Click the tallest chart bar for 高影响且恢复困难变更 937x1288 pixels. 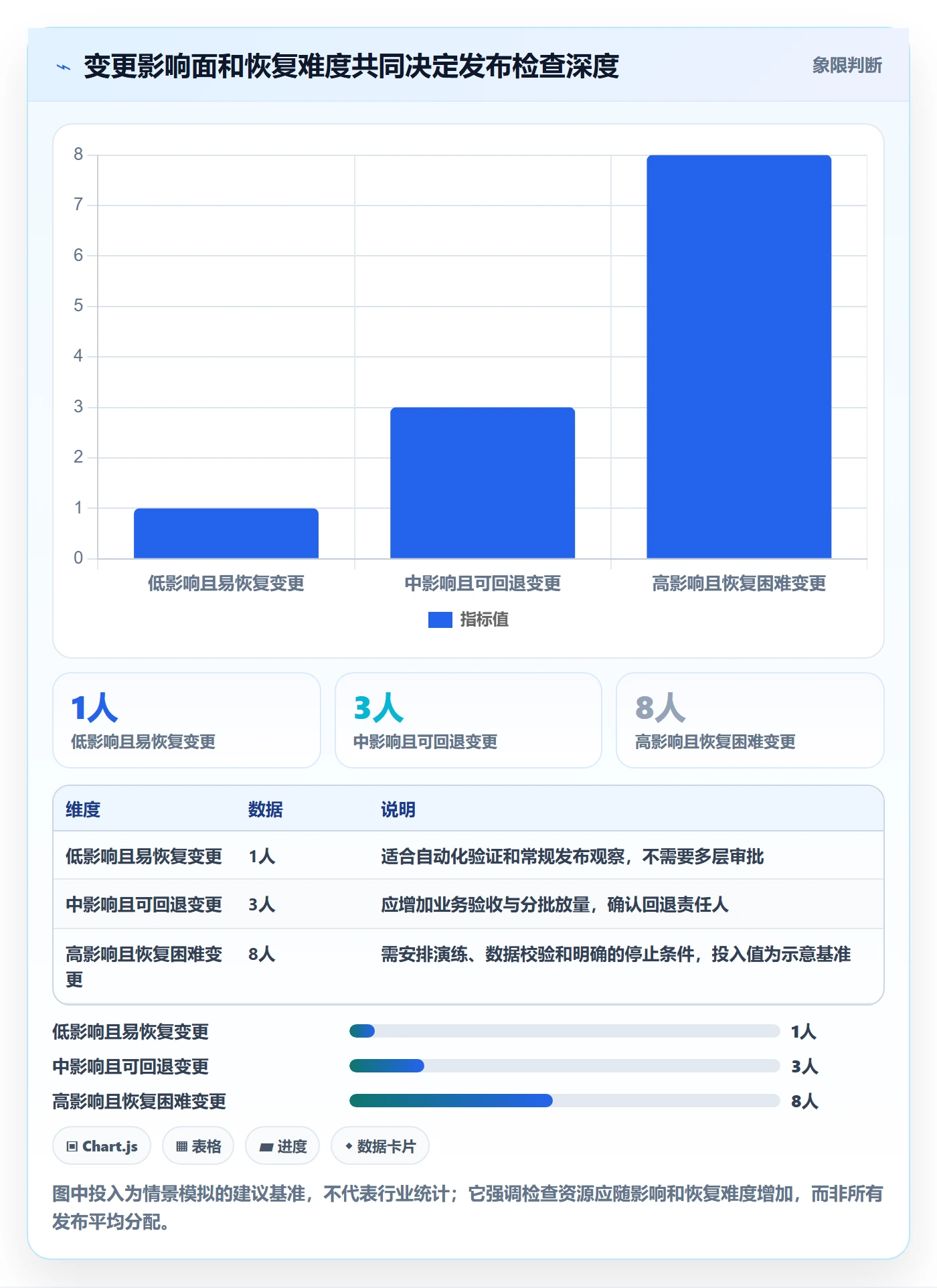pyautogui.click(x=739, y=357)
